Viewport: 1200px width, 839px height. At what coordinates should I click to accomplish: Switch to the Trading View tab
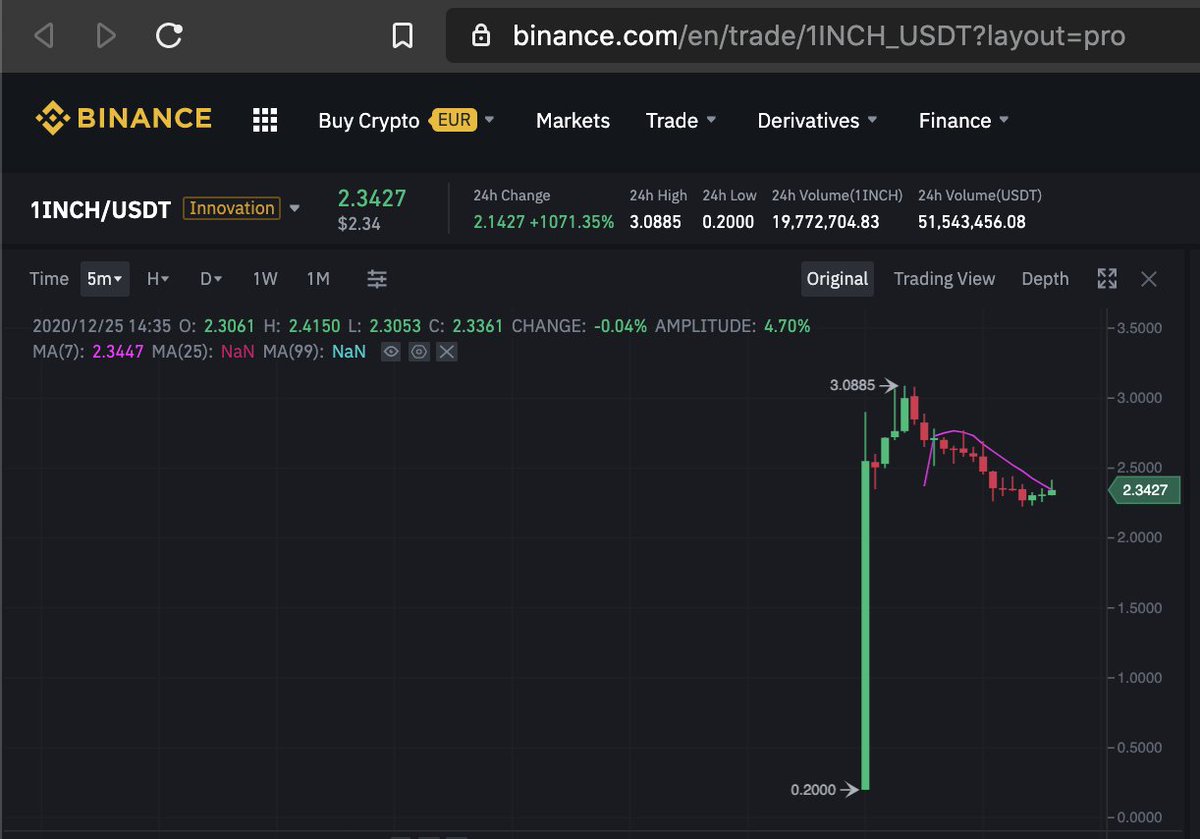tap(944, 279)
